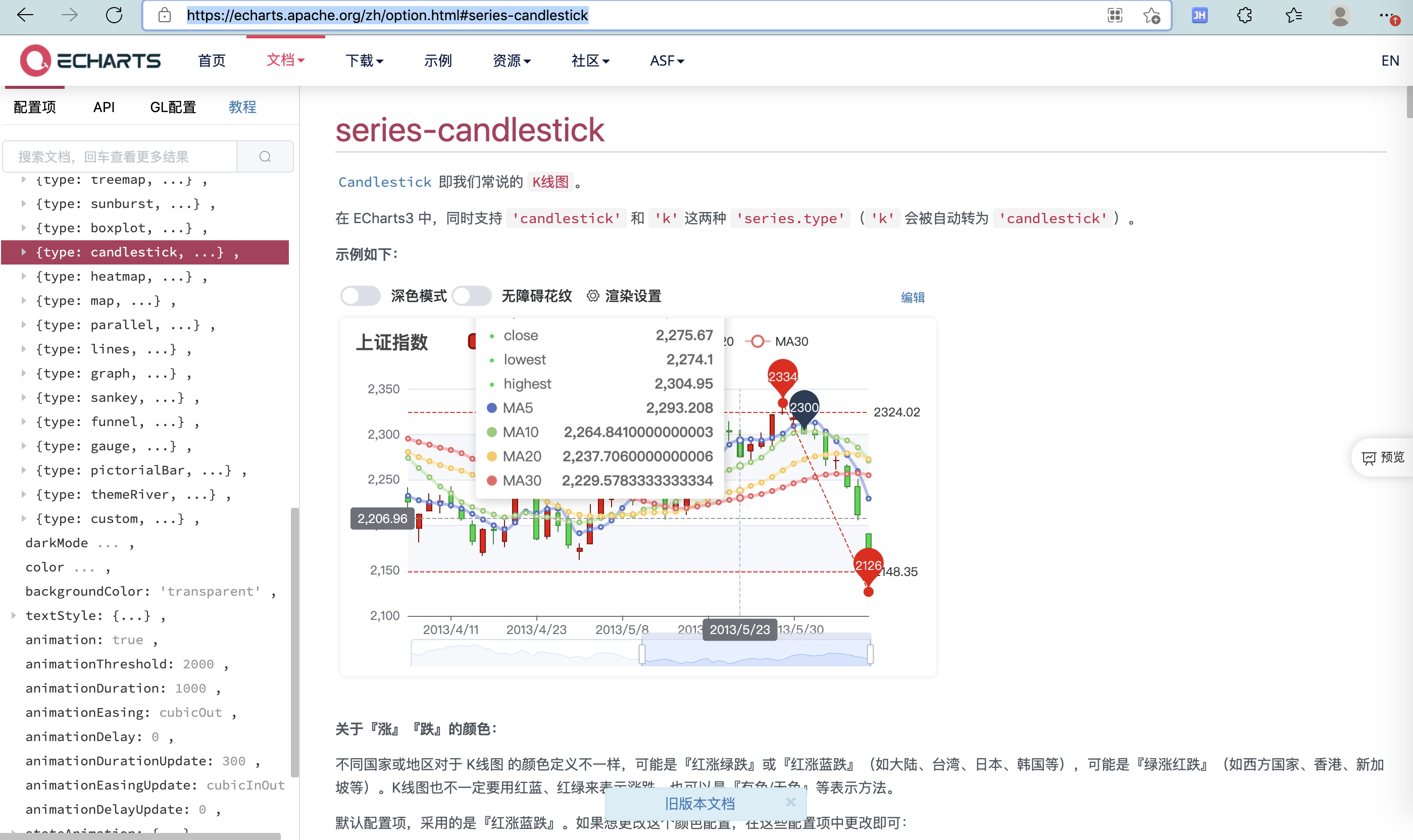Select the animationThreshold option item
The height and width of the screenshot is (840, 1413).
pos(127,664)
